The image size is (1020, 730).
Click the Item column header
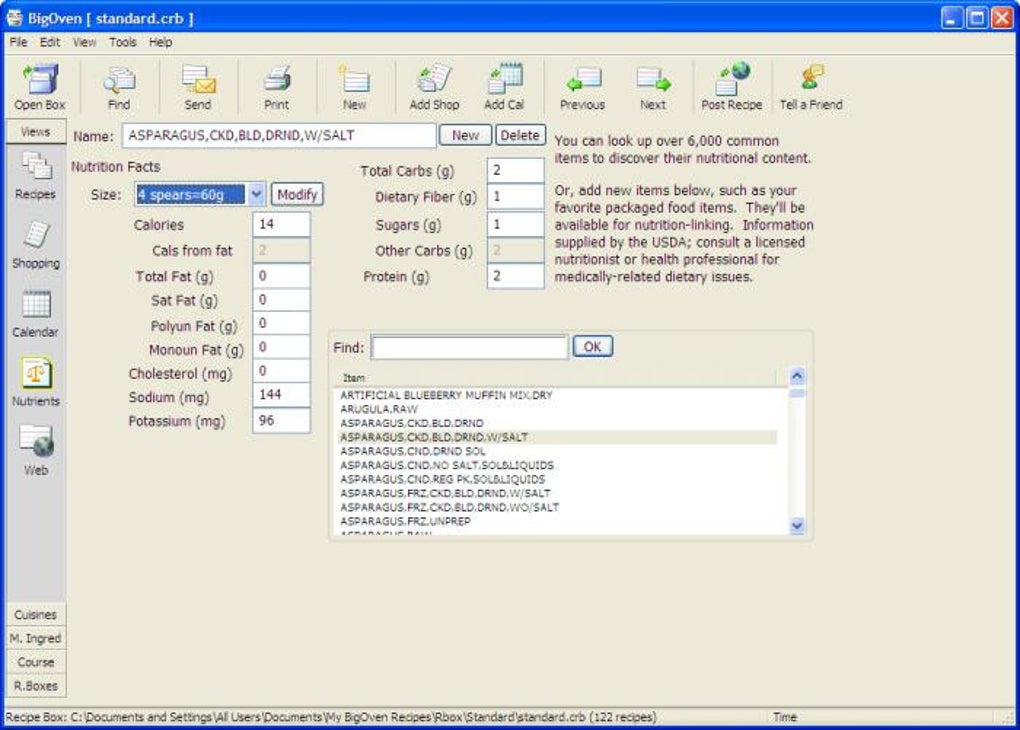tap(555, 377)
